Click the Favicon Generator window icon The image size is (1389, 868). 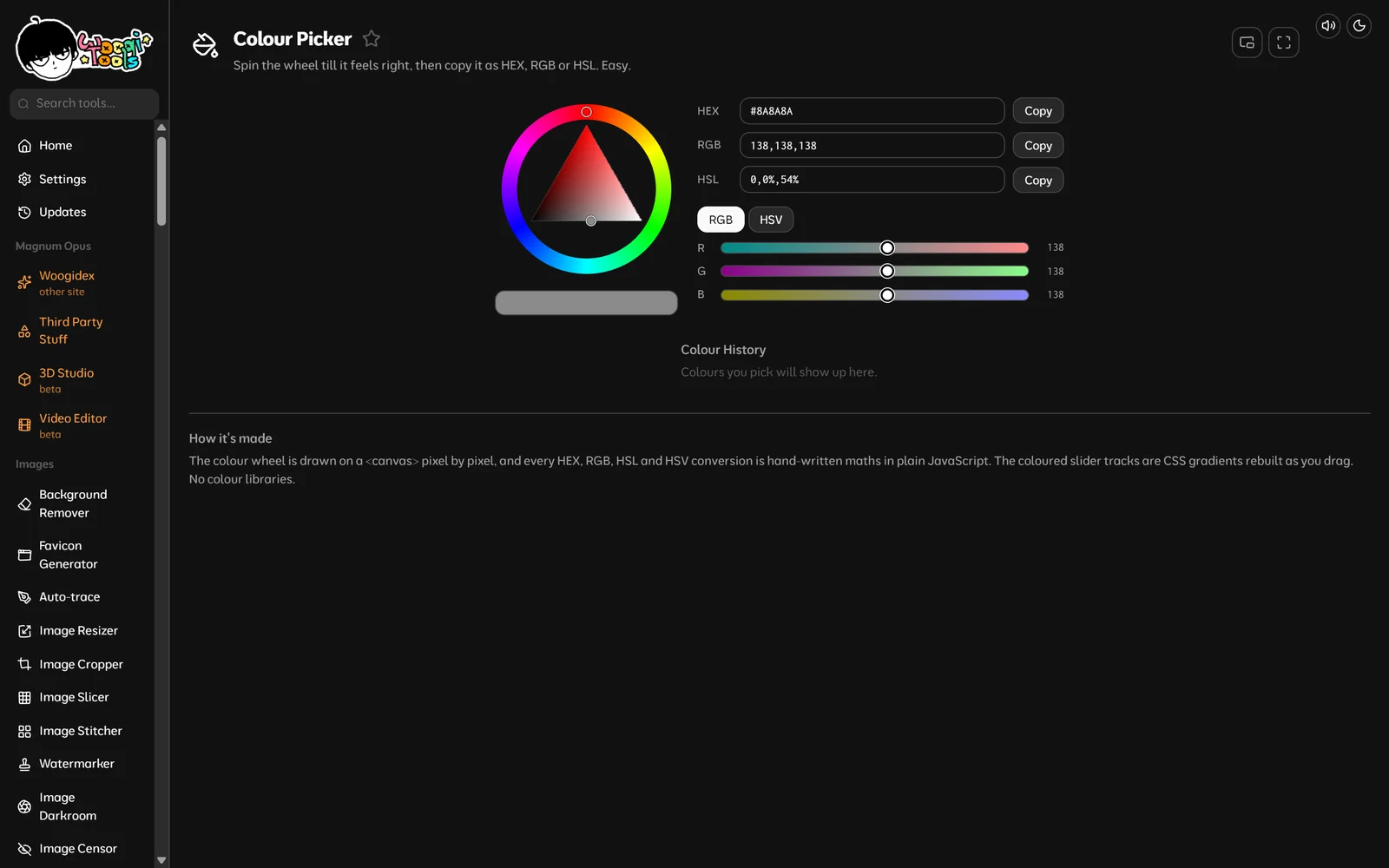pyautogui.click(x=24, y=555)
